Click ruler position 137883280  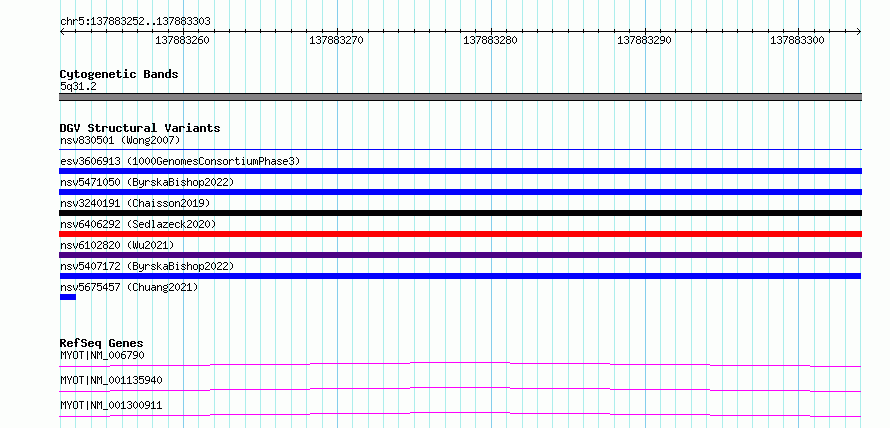490,41
